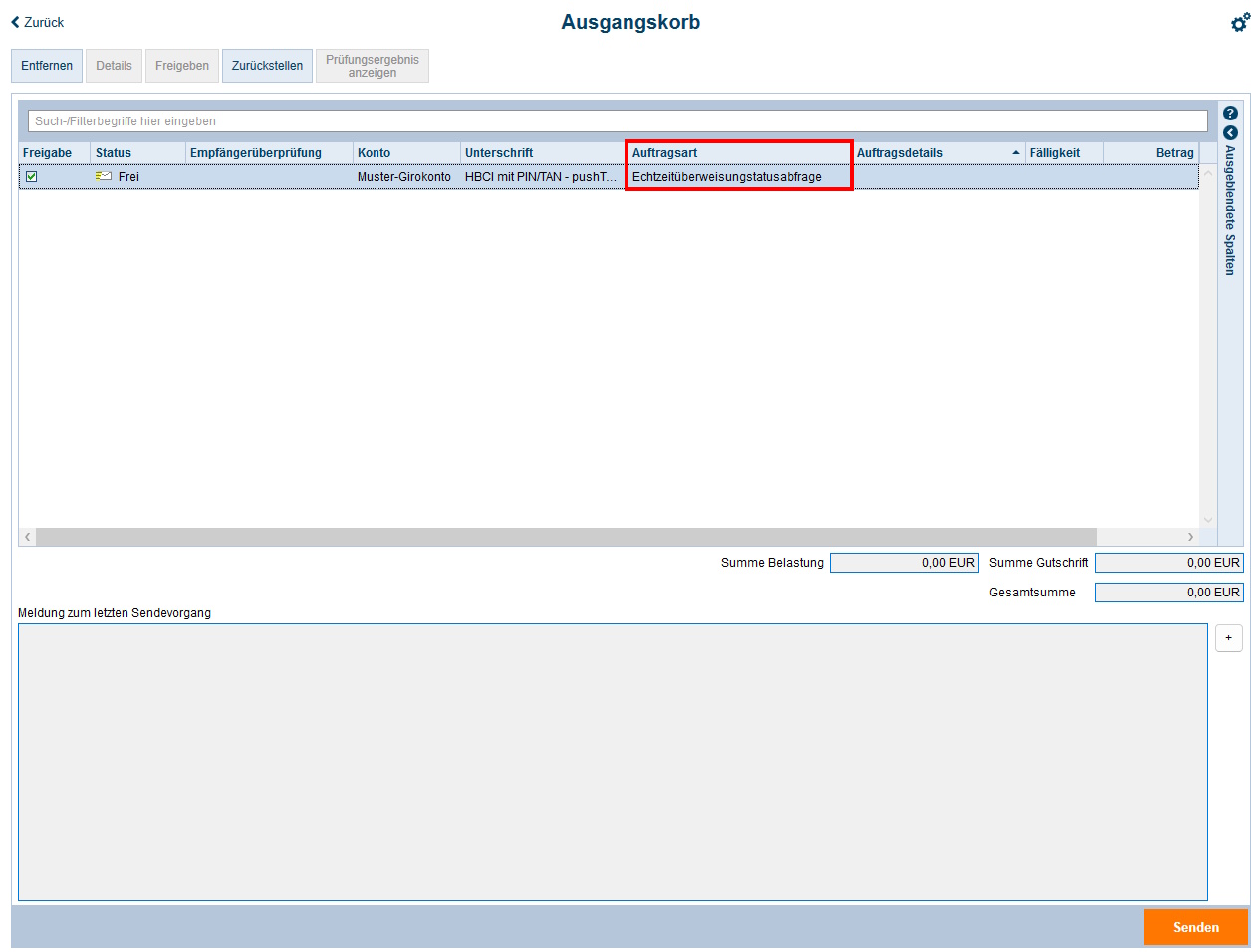Image resolution: width=1257 pixels, height=952 pixels.
Task: Sort the list by the Betrag column
Action: tap(1174, 152)
